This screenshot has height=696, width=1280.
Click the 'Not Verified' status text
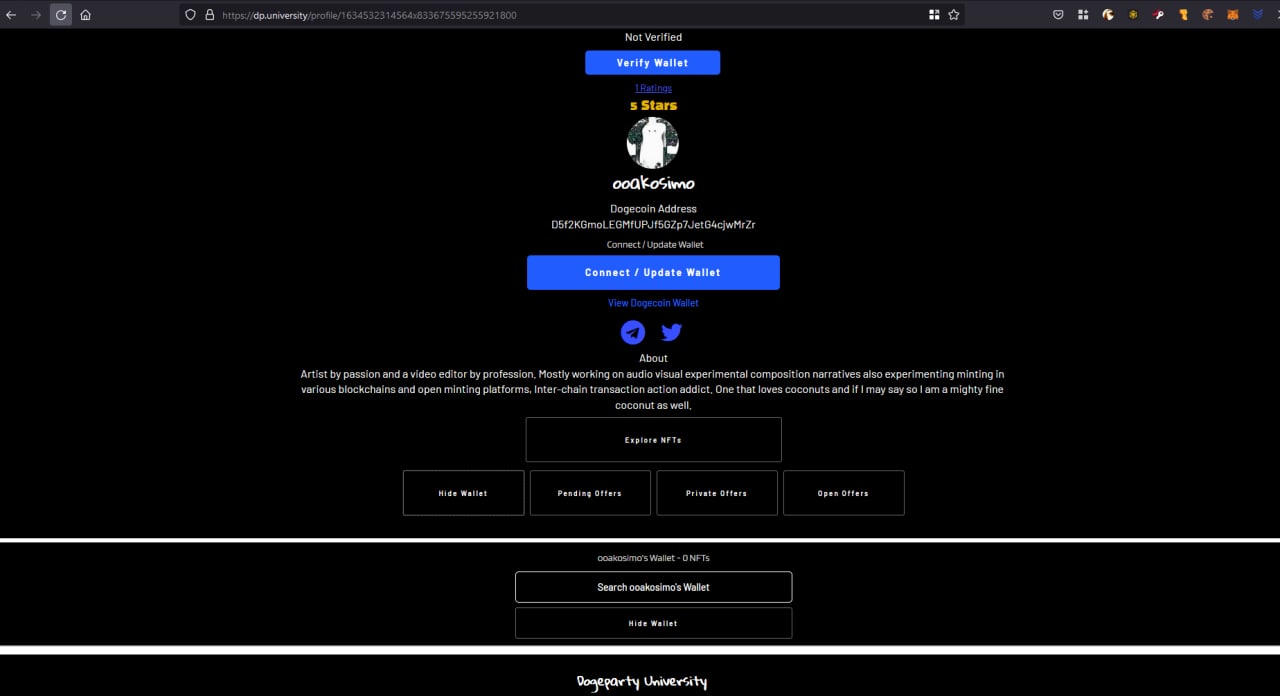[653, 37]
